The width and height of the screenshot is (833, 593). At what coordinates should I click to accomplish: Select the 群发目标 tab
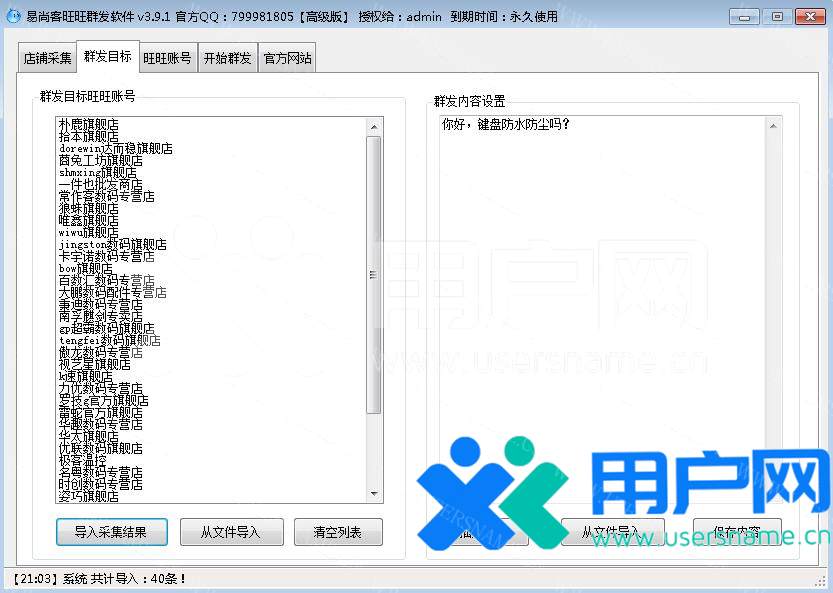point(108,56)
